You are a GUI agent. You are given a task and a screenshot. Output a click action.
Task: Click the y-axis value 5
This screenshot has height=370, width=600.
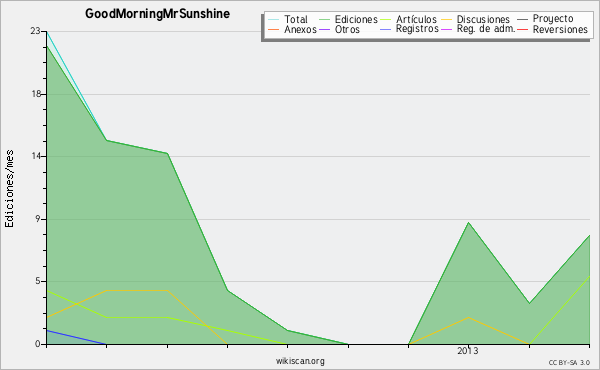tap(38, 281)
